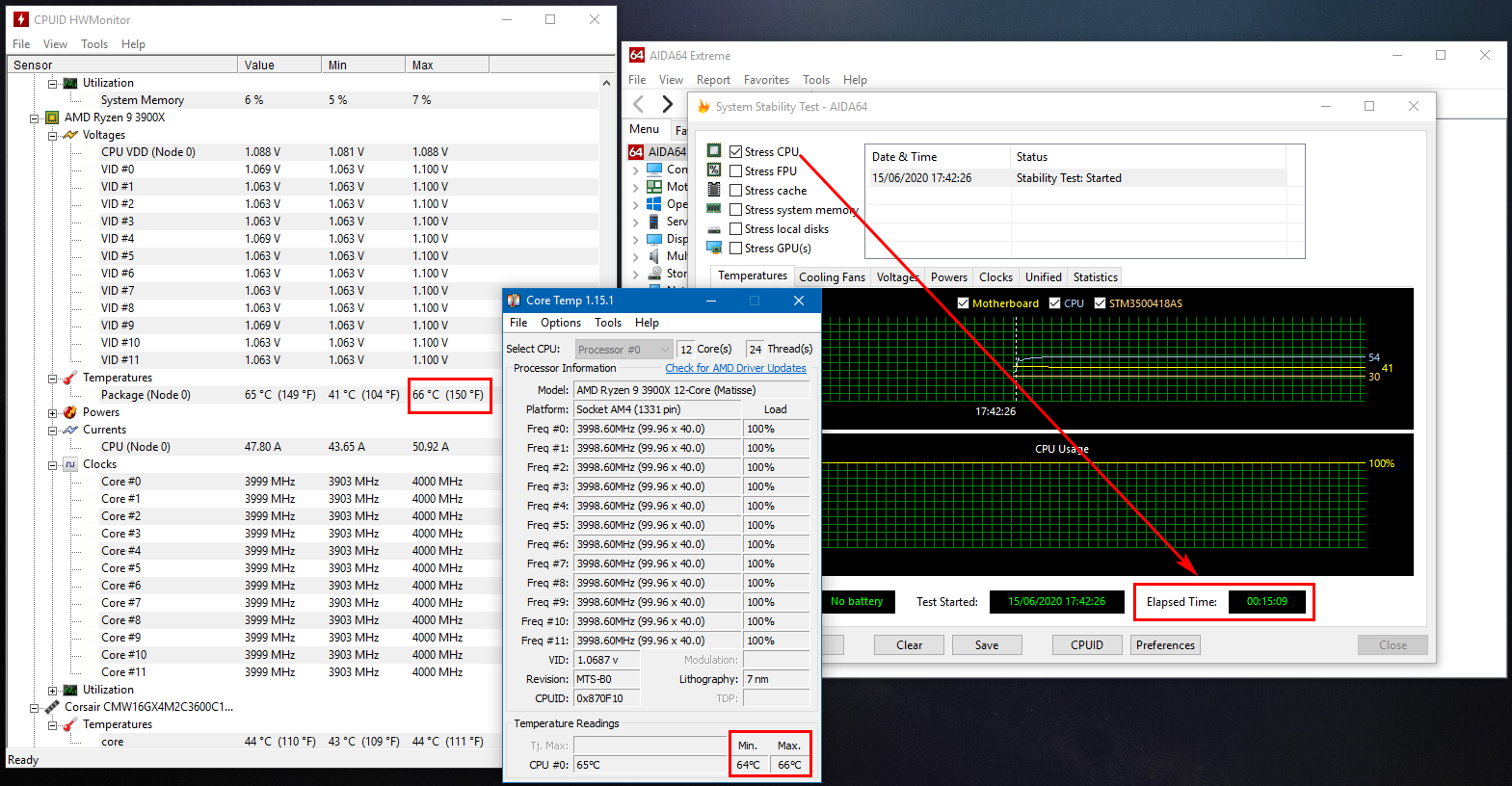Click the Clear button in Stability Test
Viewport: 1512px width, 786px height.
click(x=909, y=645)
